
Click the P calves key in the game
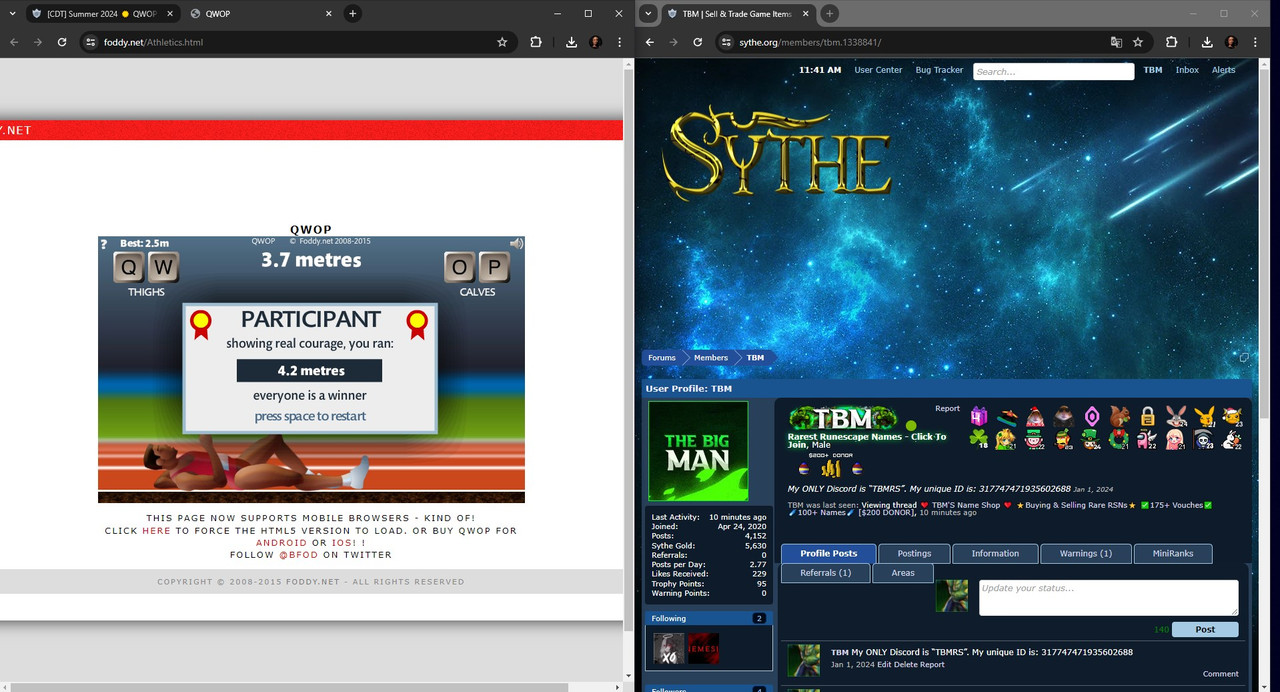click(494, 268)
